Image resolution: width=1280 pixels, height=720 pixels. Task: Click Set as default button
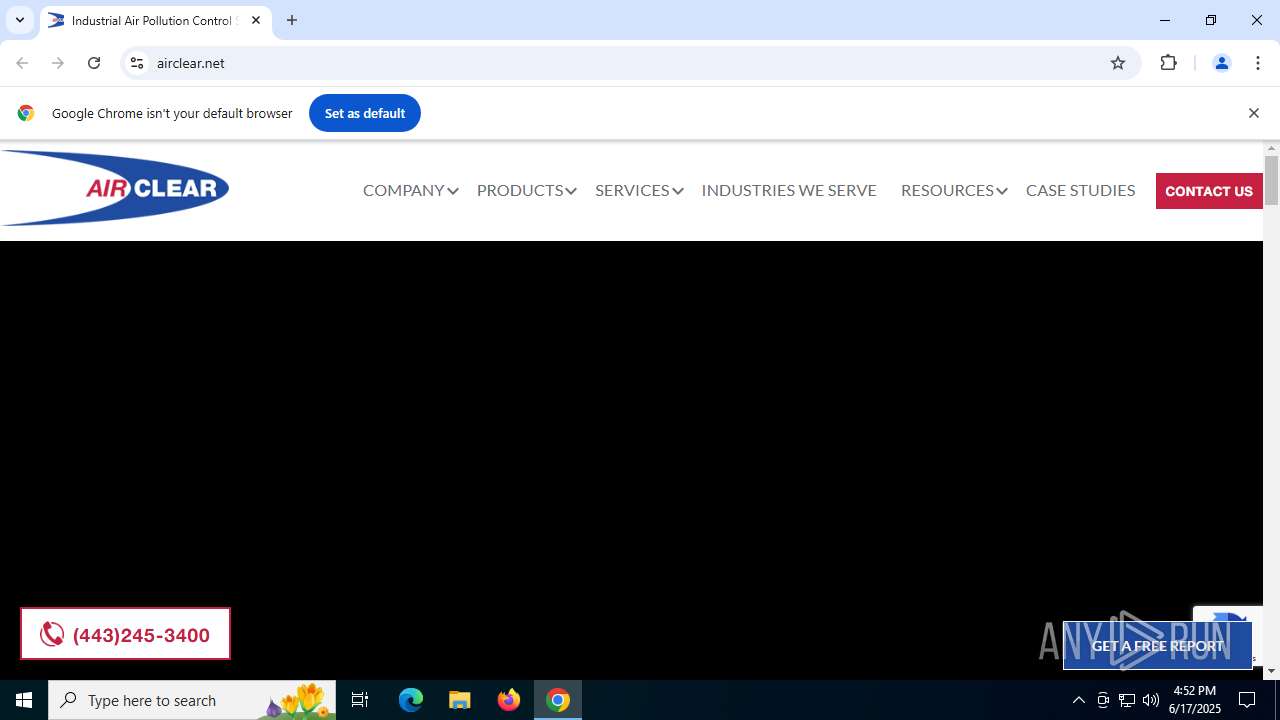(365, 113)
